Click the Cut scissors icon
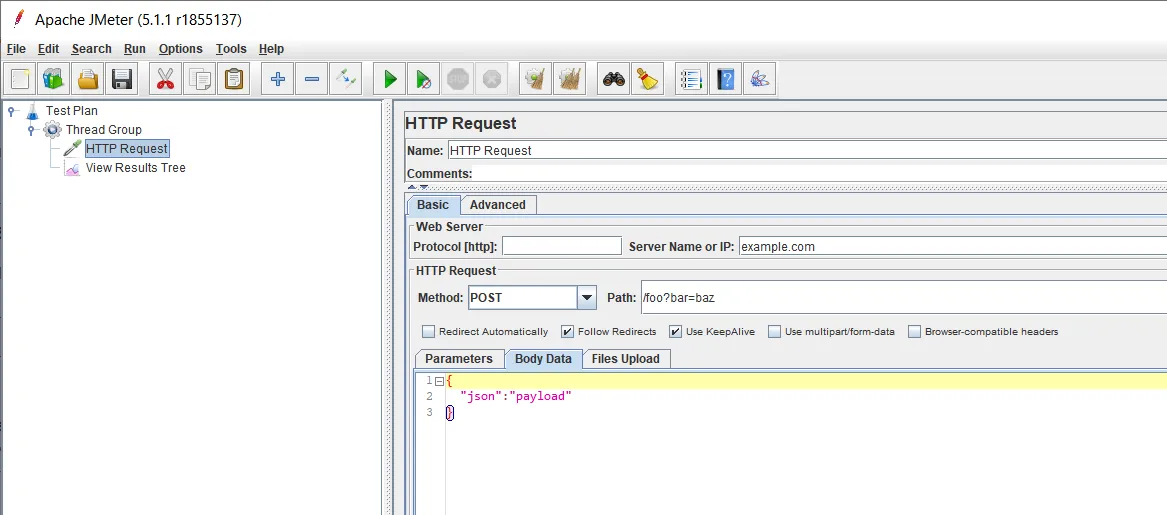The width and height of the screenshot is (1167, 515). click(x=165, y=78)
